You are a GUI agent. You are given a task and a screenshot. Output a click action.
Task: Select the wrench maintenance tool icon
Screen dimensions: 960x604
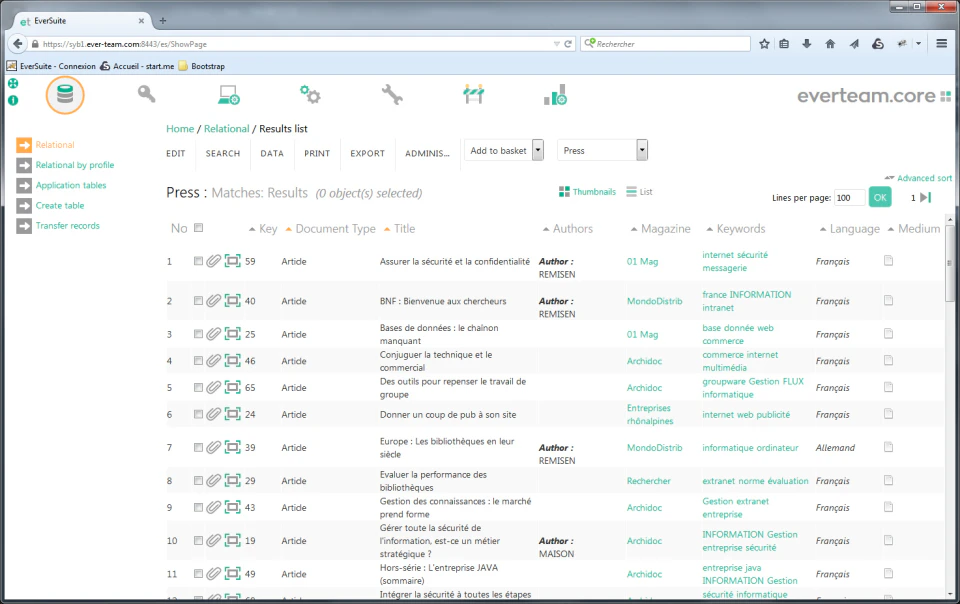(x=391, y=93)
